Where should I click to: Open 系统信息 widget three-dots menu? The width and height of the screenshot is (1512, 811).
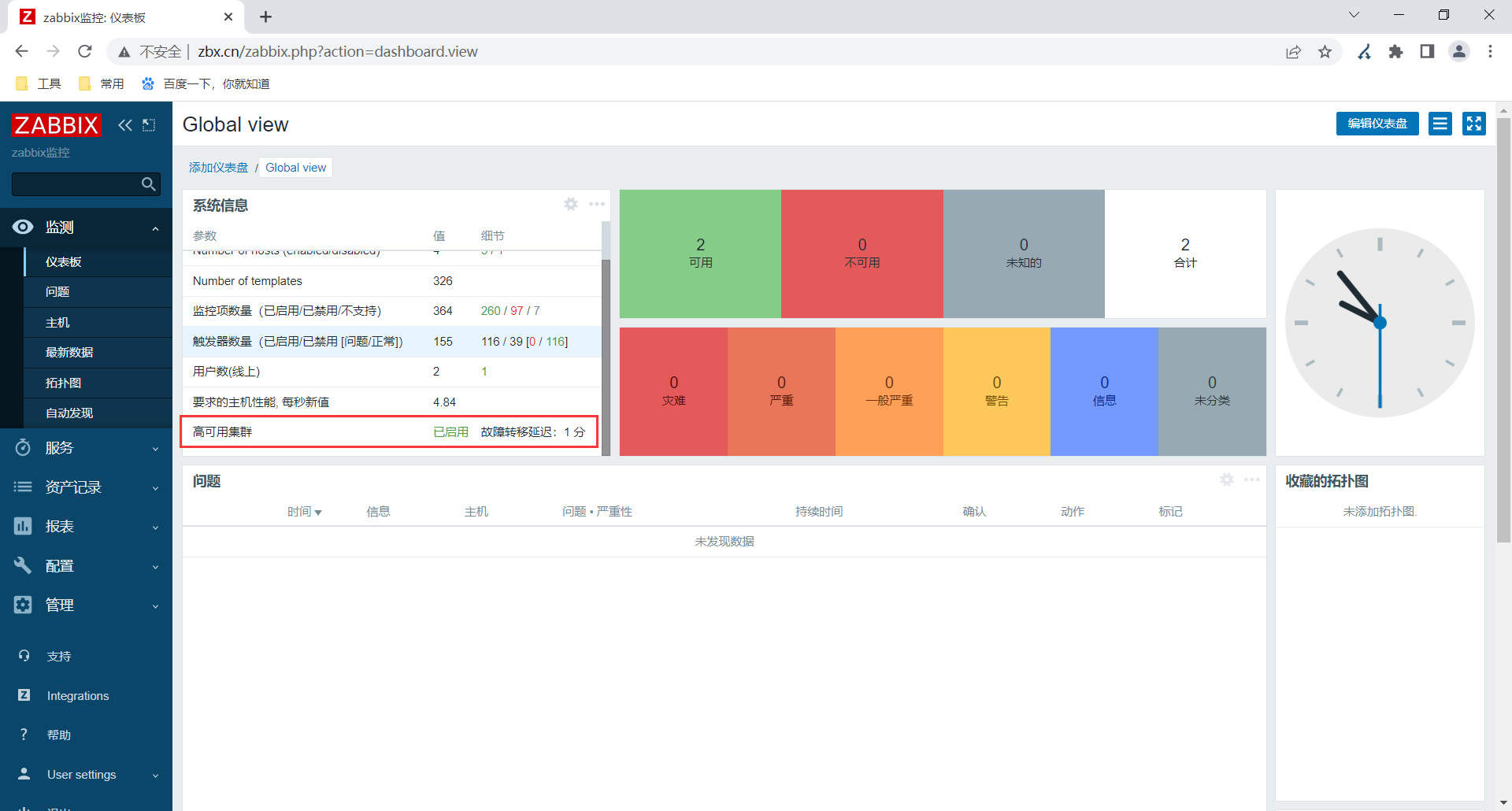point(597,205)
